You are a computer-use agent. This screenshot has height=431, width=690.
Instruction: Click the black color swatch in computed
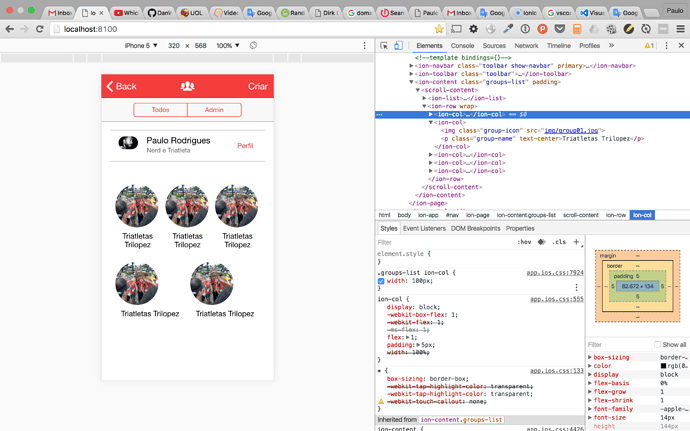(x=663, y=366)
